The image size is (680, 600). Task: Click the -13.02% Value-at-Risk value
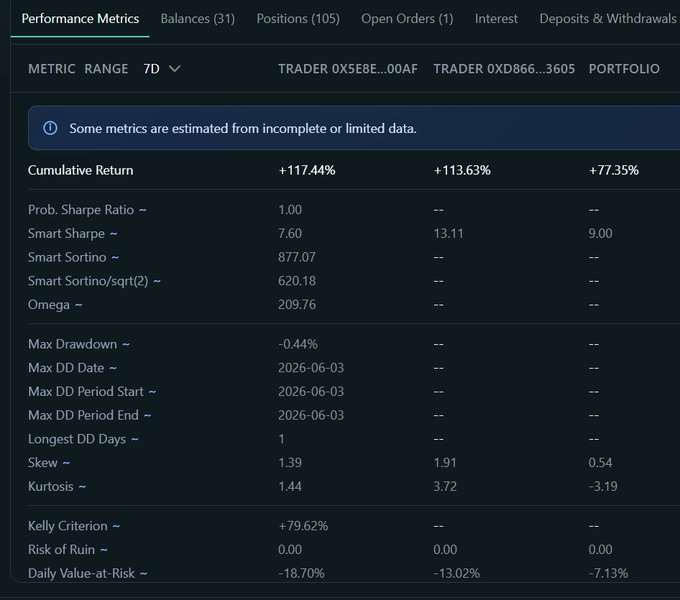coord(457,574)
